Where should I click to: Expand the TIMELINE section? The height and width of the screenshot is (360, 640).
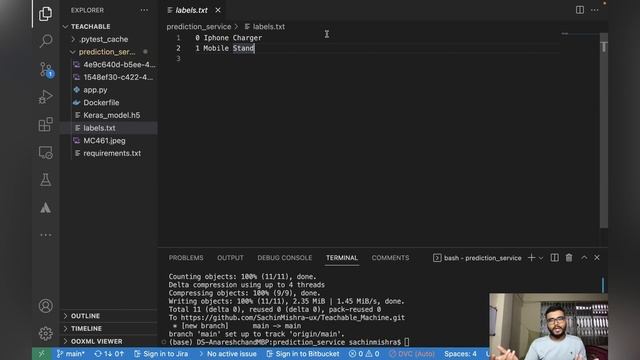(86, 329)
